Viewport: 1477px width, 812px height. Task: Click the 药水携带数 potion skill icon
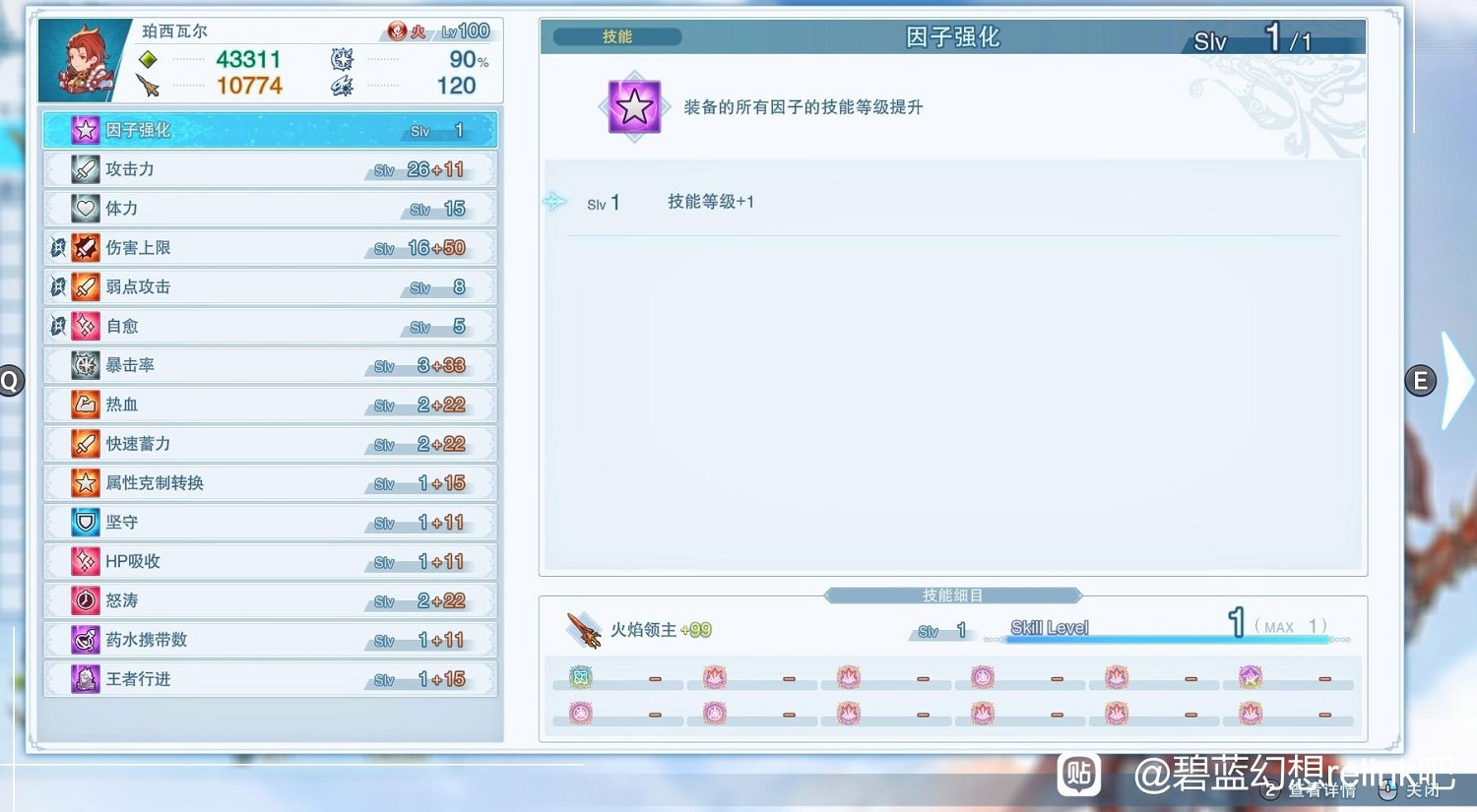click(x=85, y=640)
